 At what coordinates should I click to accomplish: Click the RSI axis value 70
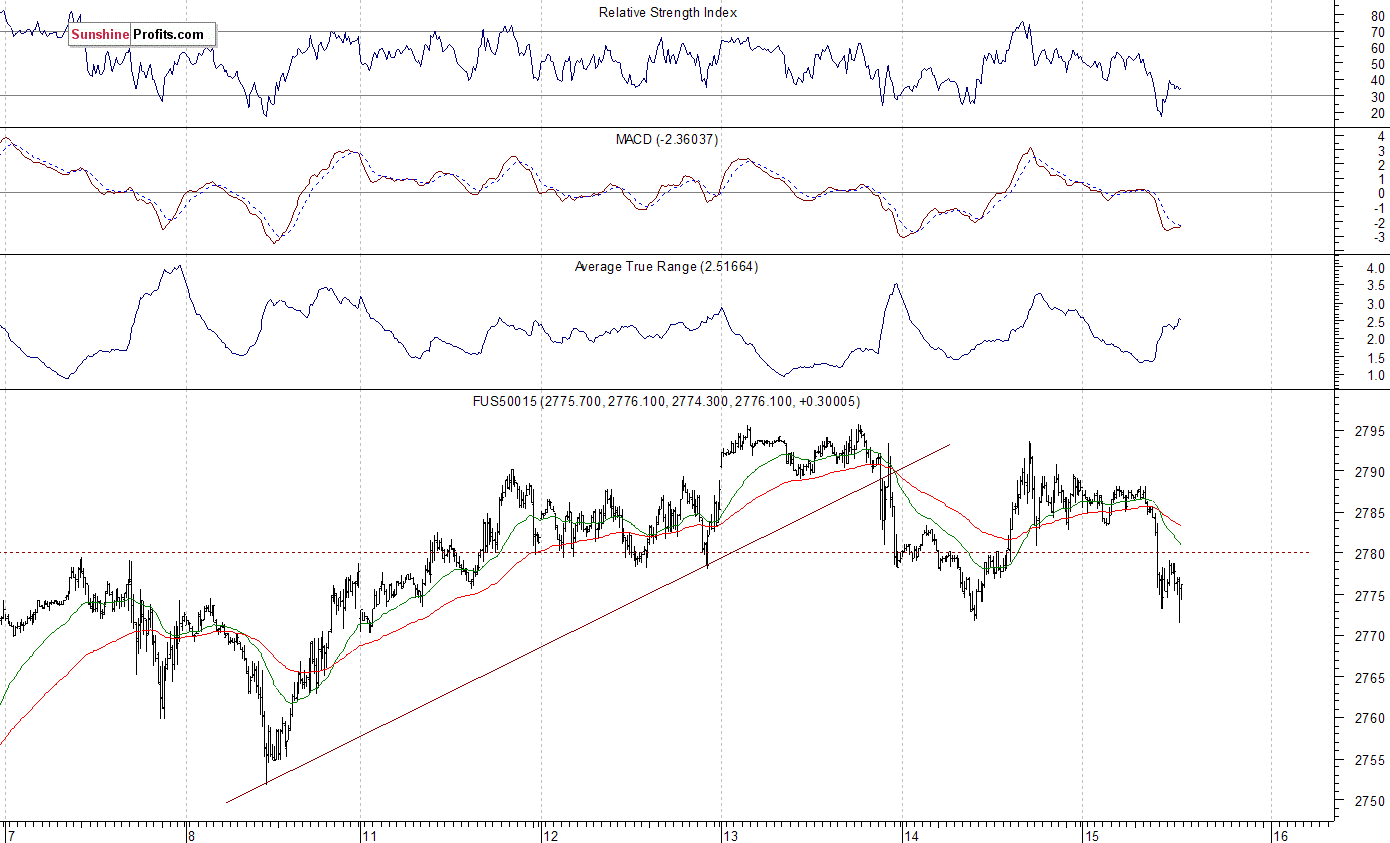coord(1377,32)
